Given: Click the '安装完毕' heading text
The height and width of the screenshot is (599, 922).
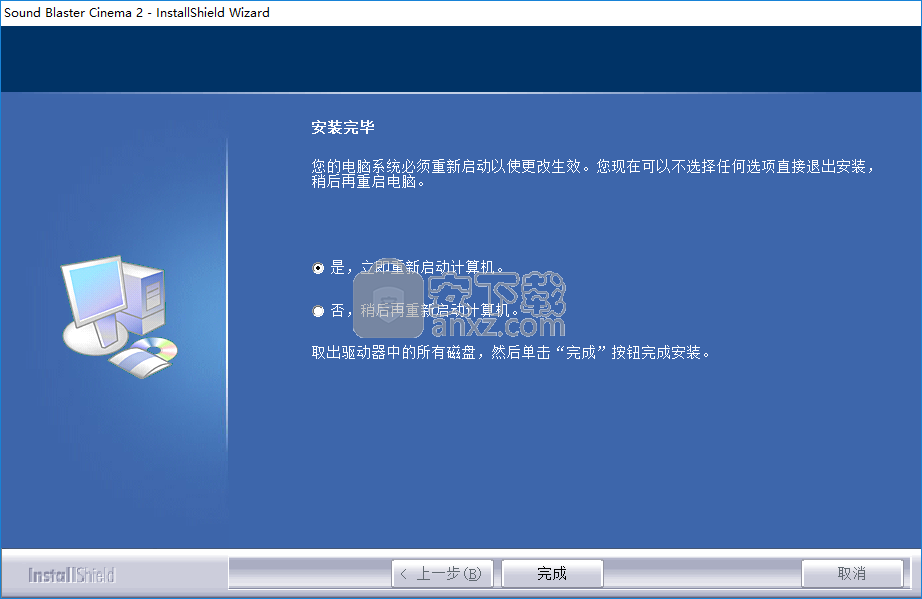Looking at the screenshot, I should coord(343,127).
